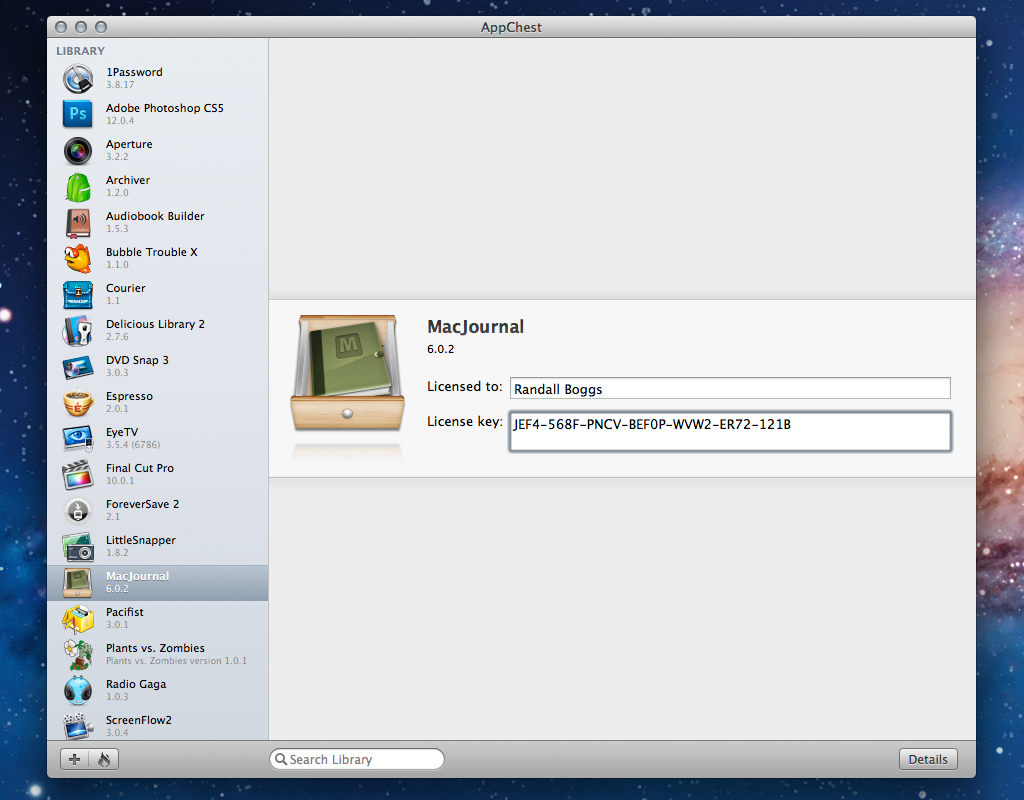Click the flame icon button
1024x800 pixels.
click(104, 759)
